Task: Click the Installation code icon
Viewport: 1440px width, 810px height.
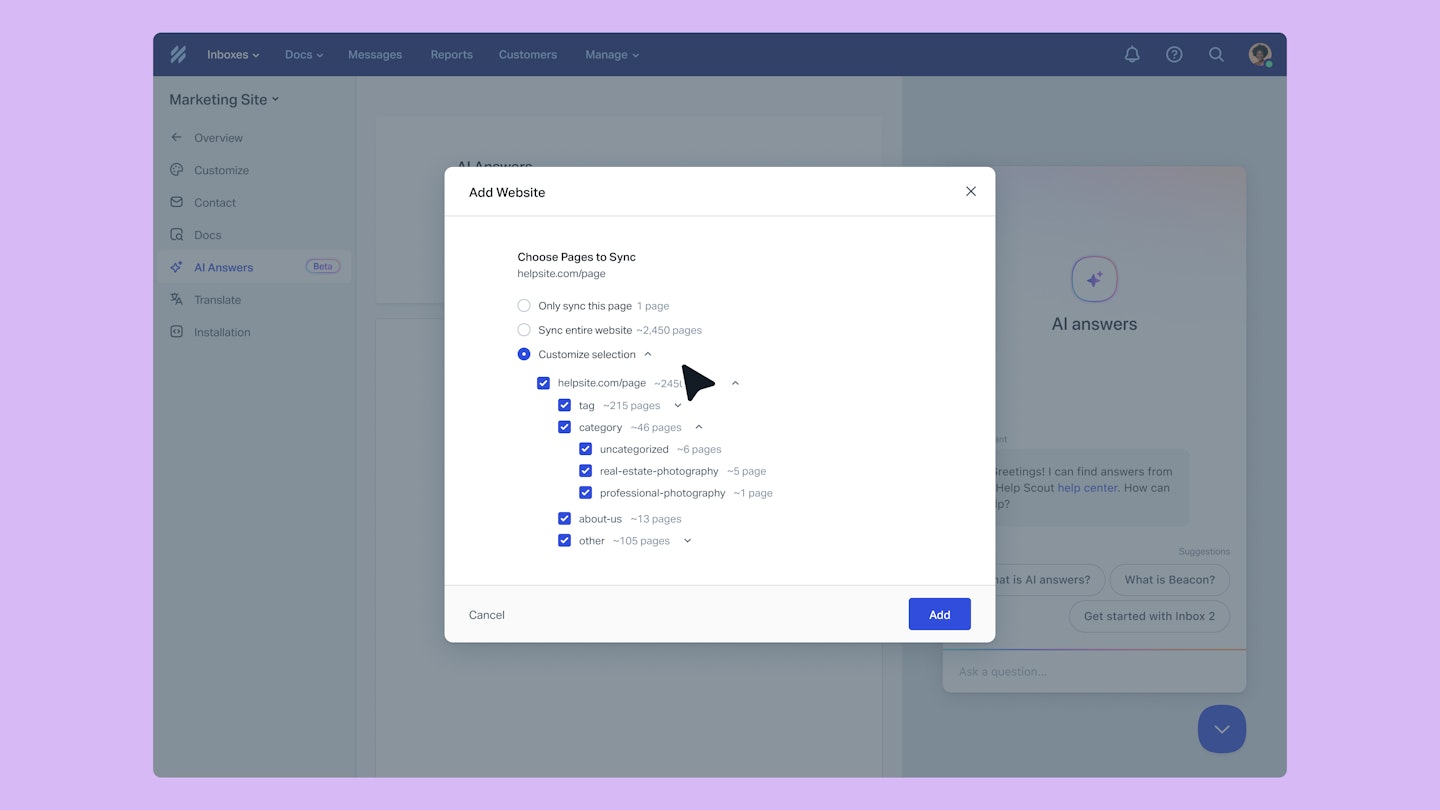Action: pos(176,332)
